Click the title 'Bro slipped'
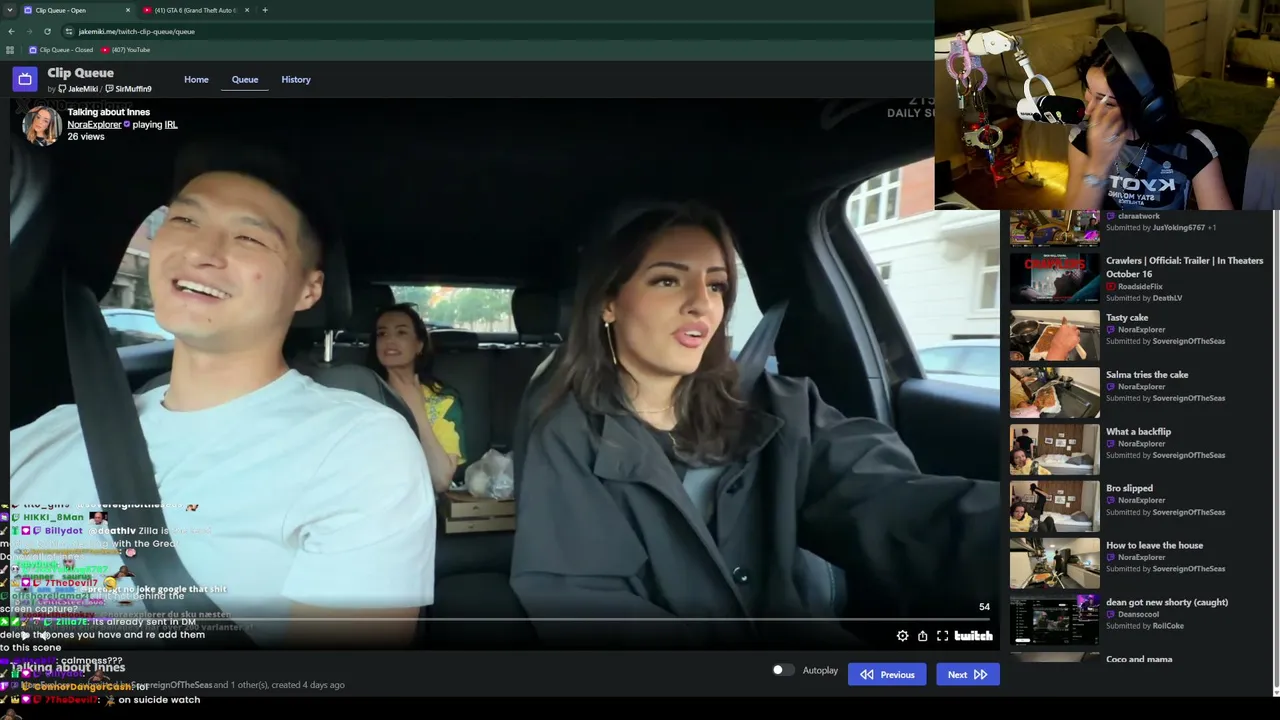The image size is (1280, 720). pos(1129,489)
